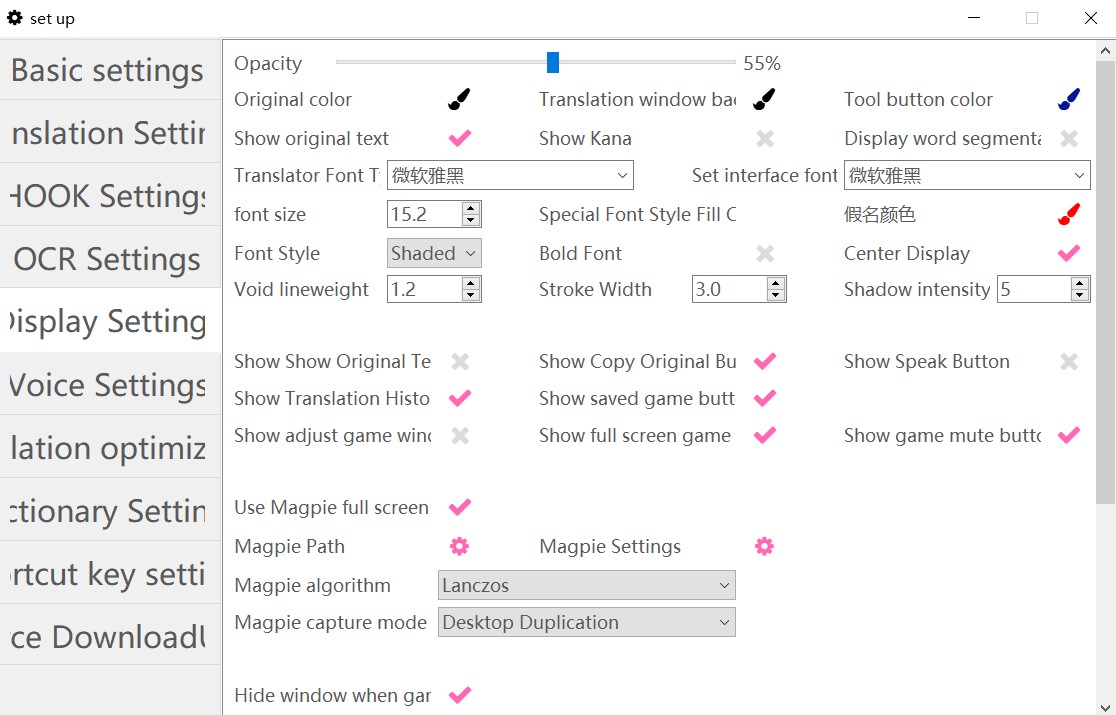Open the Magpie algorithm Lanczos dropdown
This screenshot has width=1116, height=715.
[x=586, y=585]
